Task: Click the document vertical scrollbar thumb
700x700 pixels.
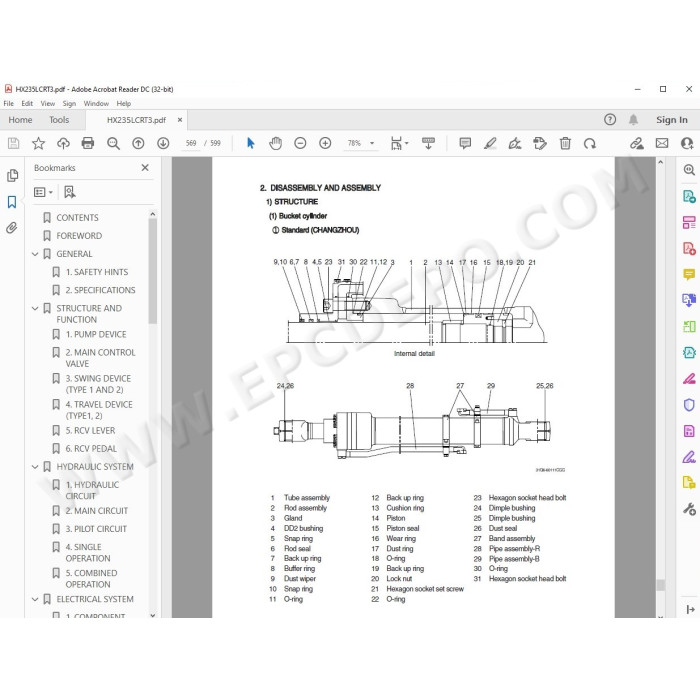Action: 661,585
